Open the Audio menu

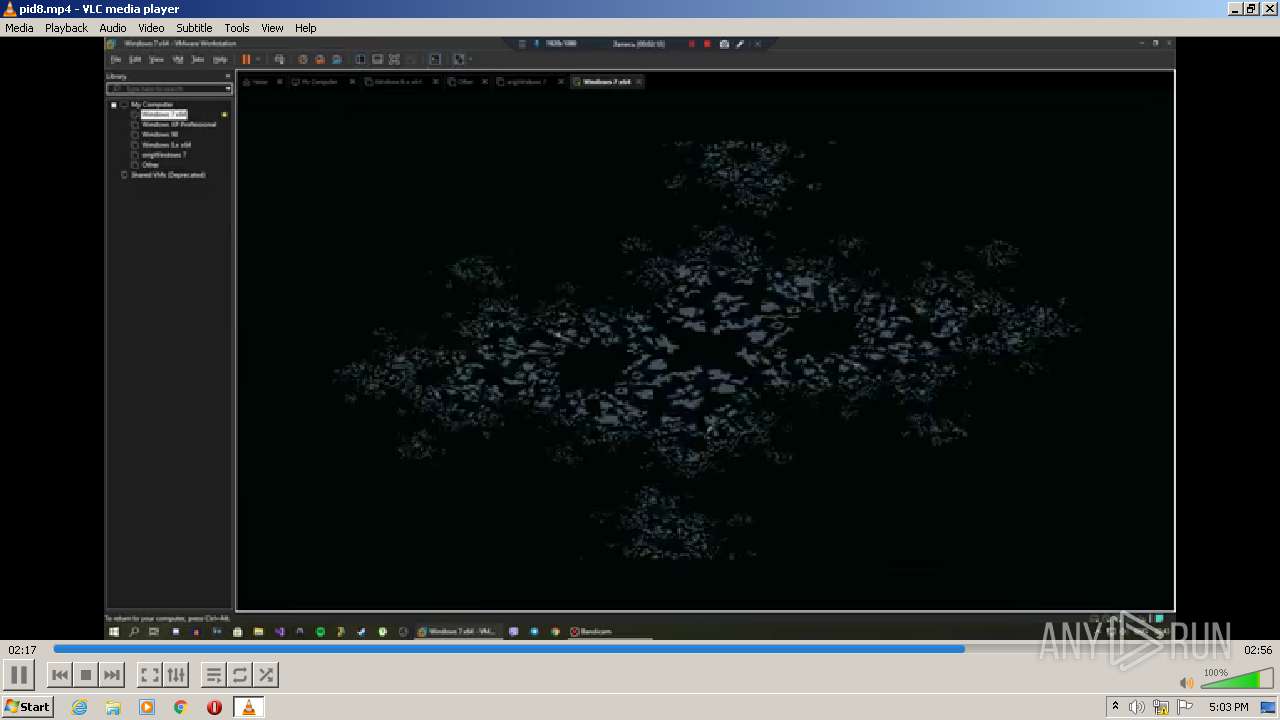click(113, 28)
